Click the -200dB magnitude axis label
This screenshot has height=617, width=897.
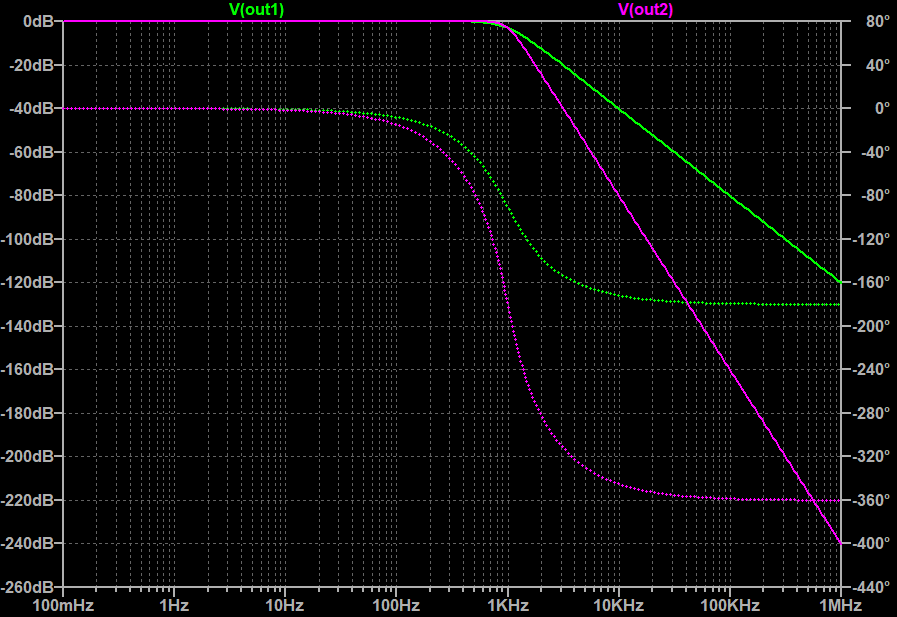tap(27, 456)
